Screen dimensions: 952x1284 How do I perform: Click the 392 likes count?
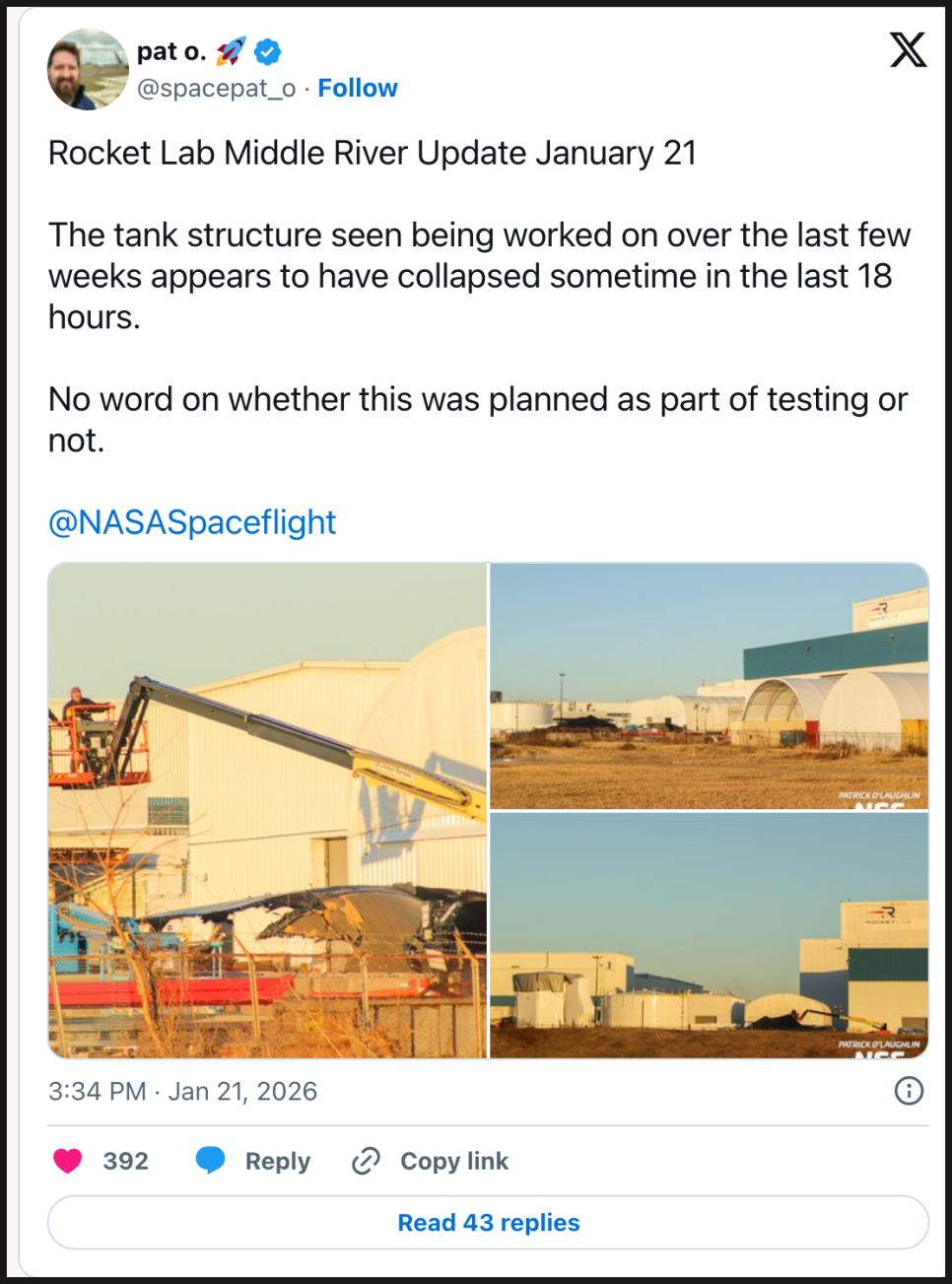point(125,1161)
